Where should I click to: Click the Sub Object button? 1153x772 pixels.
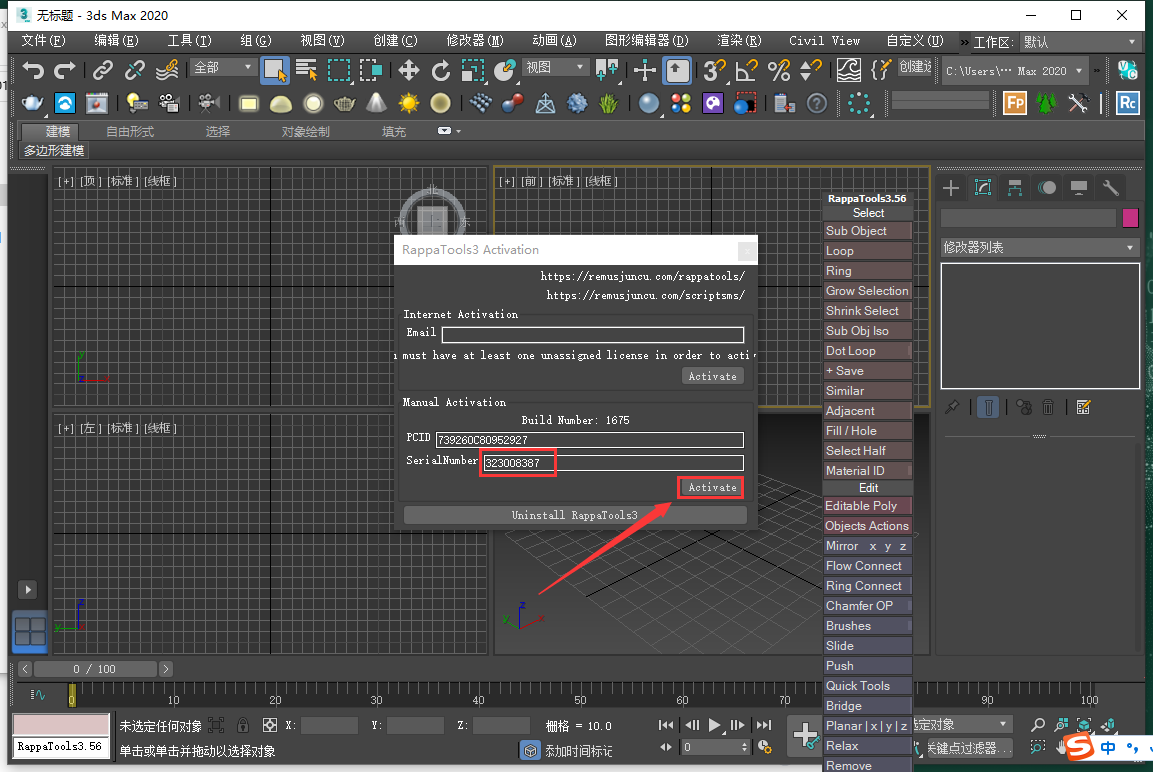(868, 231)
